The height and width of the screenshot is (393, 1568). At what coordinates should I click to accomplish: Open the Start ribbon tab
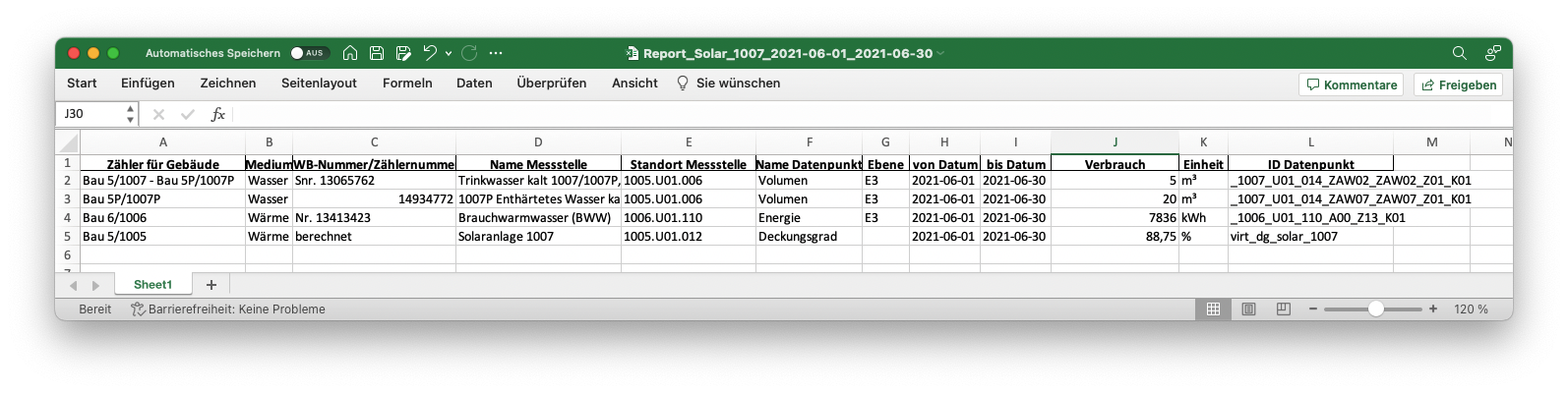[82, 84]
